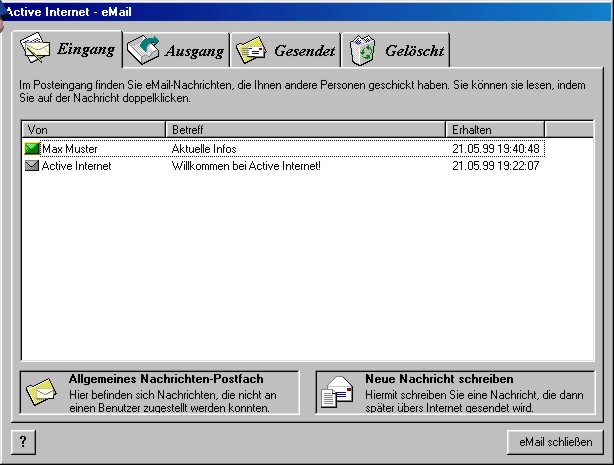Click the eMail schließen button

(555, 442)
